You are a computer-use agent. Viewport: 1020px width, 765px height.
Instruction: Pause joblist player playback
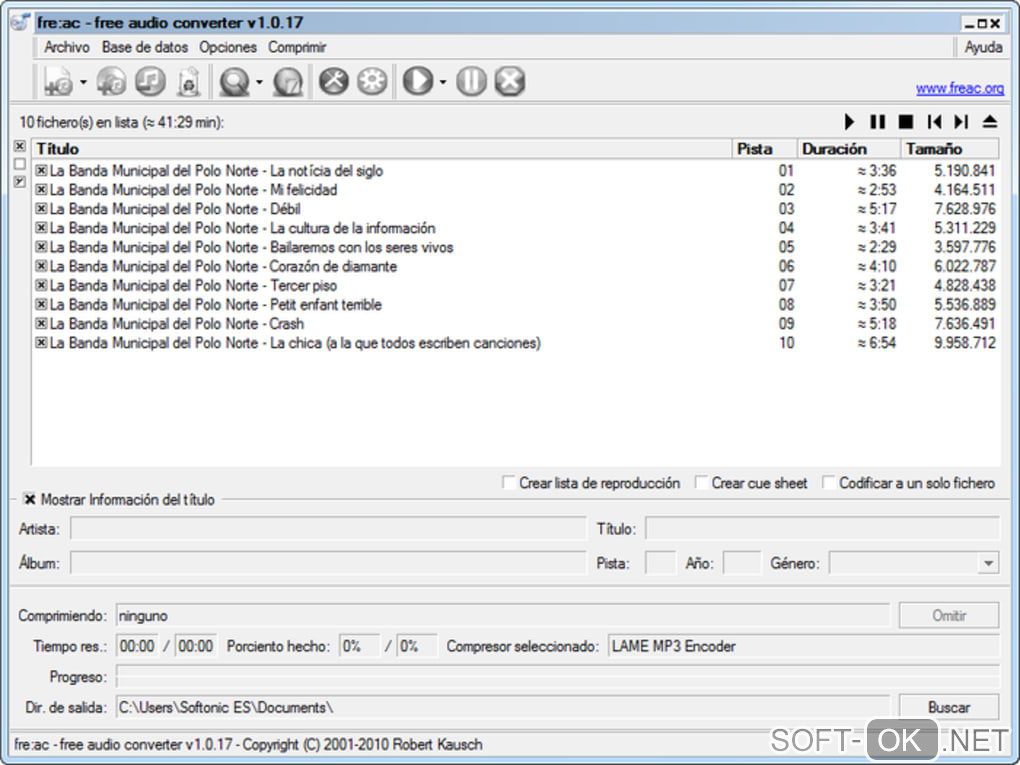coord(878,122)
